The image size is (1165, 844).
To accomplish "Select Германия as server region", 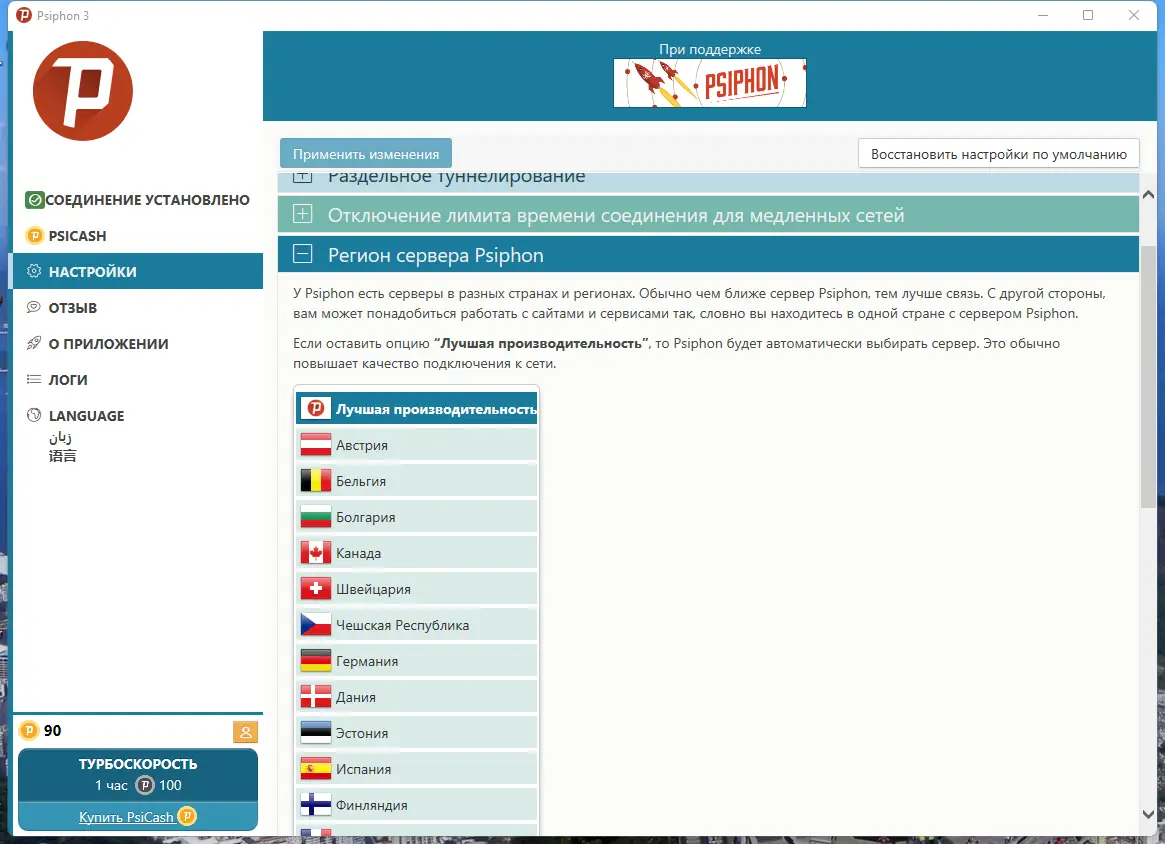I will tap(417, 660).
